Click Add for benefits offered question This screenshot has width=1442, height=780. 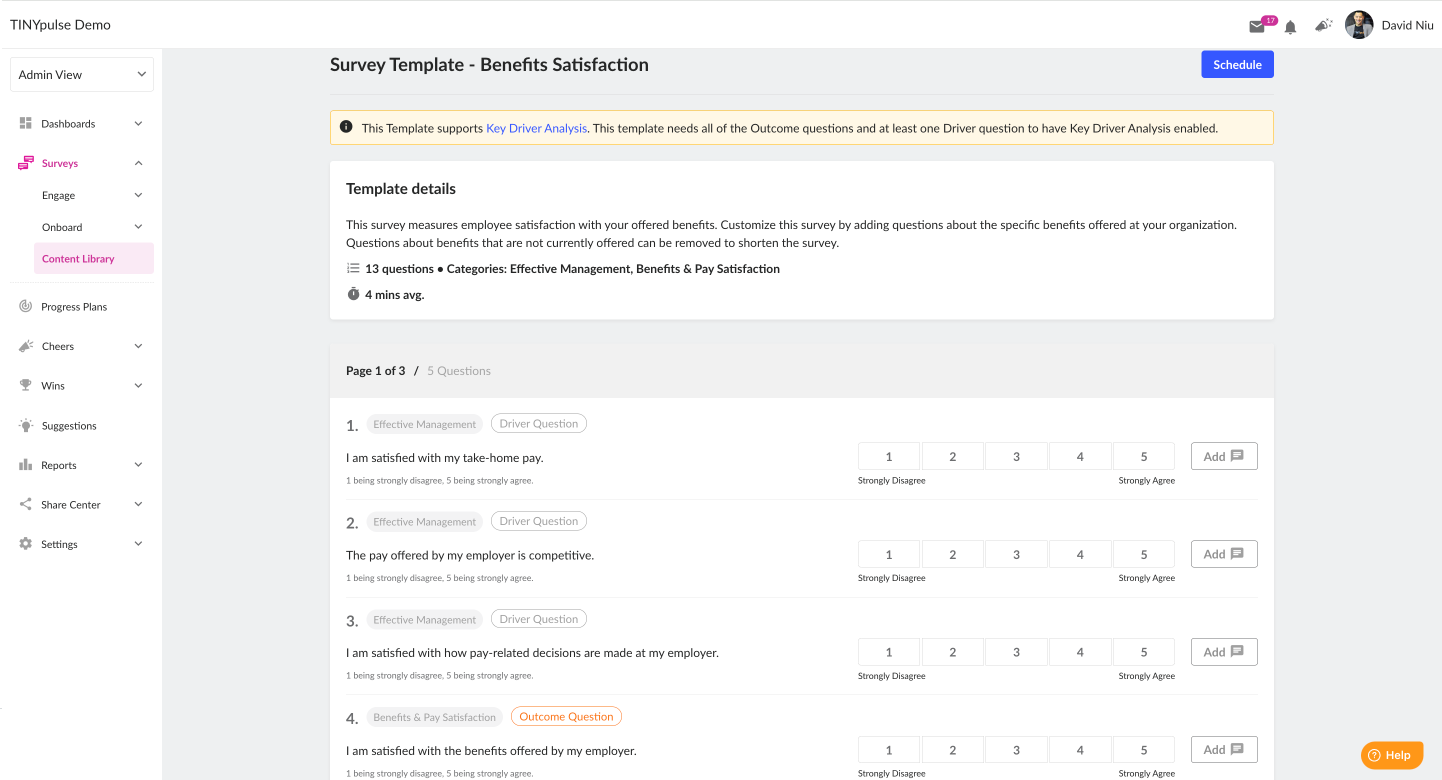(x=1224, y=749)
